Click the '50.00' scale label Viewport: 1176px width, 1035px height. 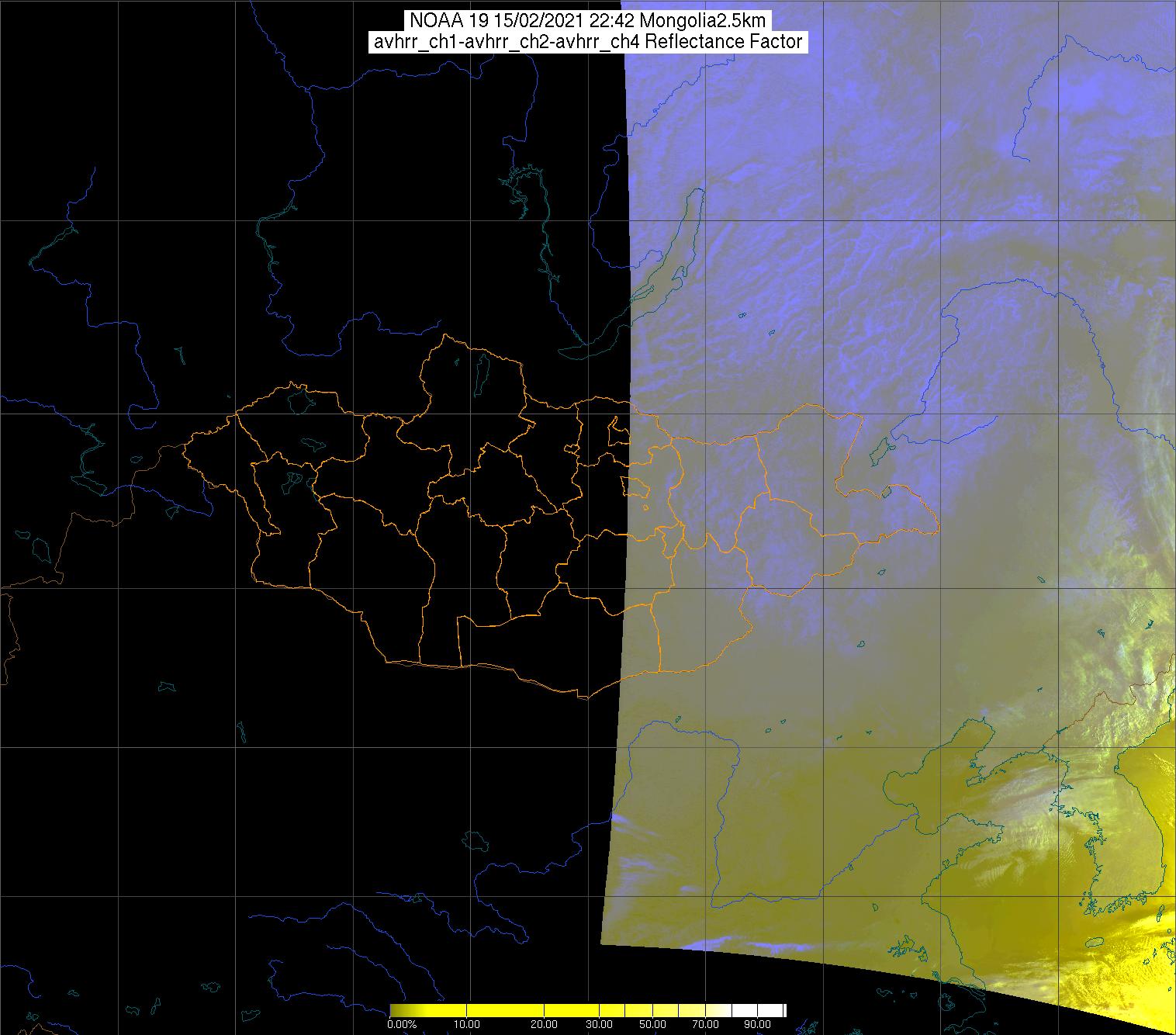(652, 1024)
